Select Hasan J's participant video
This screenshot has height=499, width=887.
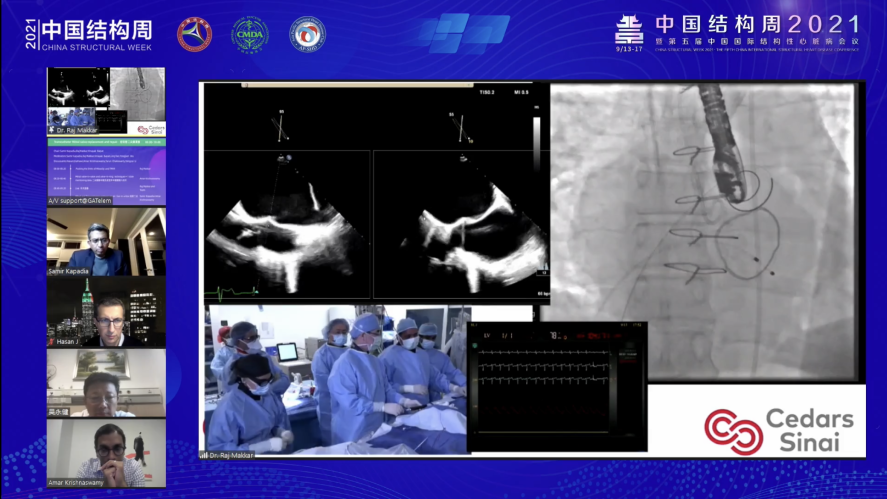106,312
